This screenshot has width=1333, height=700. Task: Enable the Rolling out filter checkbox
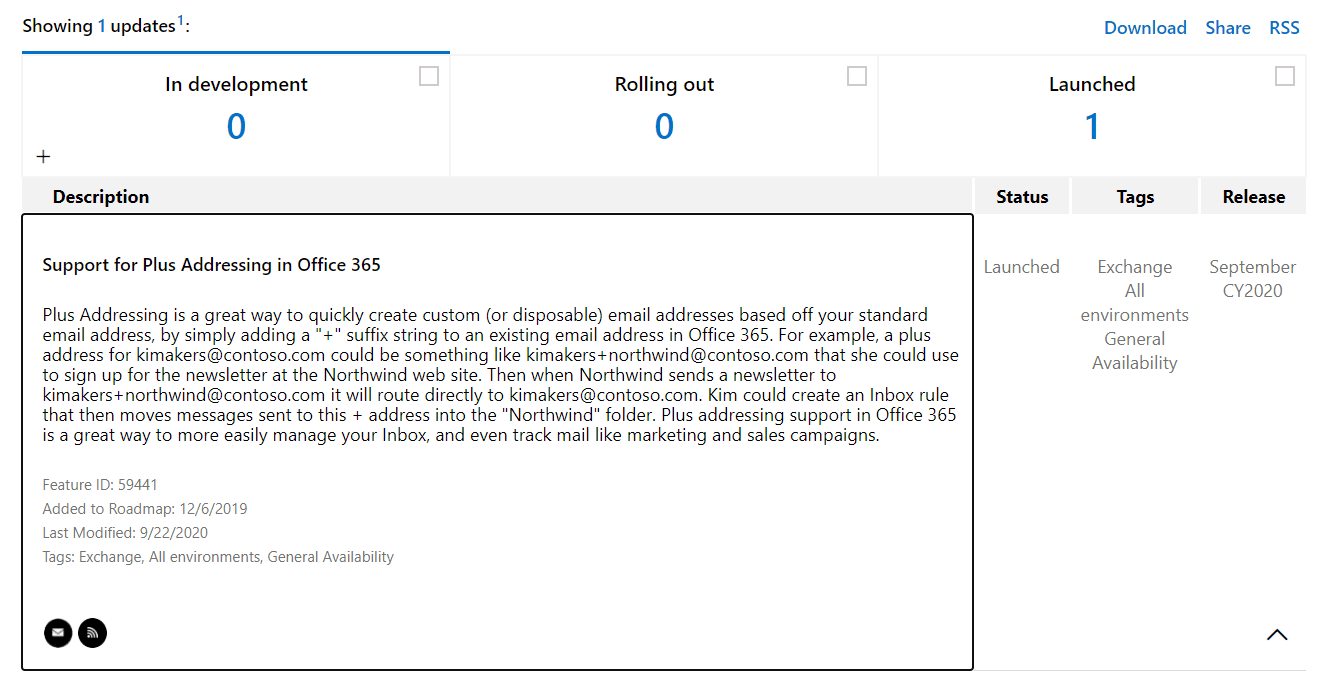pyautogui.click(x=856, y=74)
